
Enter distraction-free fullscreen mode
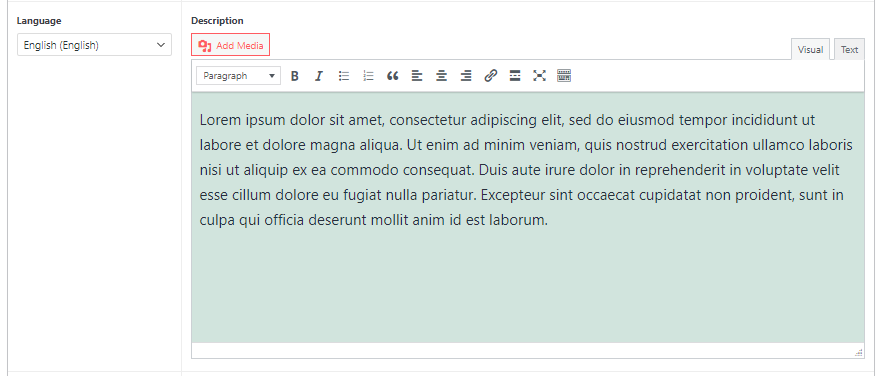point(539,76)
